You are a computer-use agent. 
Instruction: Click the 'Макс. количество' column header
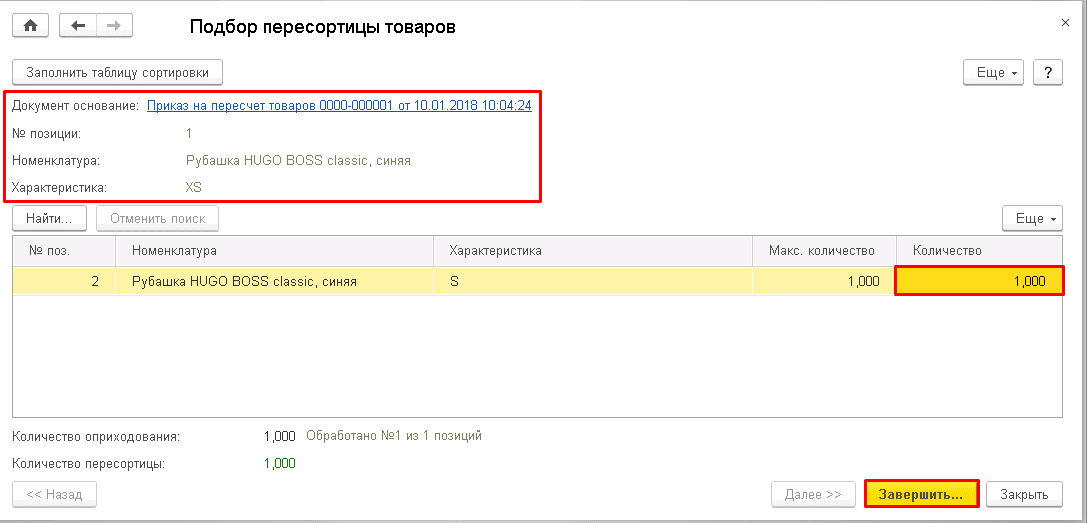coord(821,251)
